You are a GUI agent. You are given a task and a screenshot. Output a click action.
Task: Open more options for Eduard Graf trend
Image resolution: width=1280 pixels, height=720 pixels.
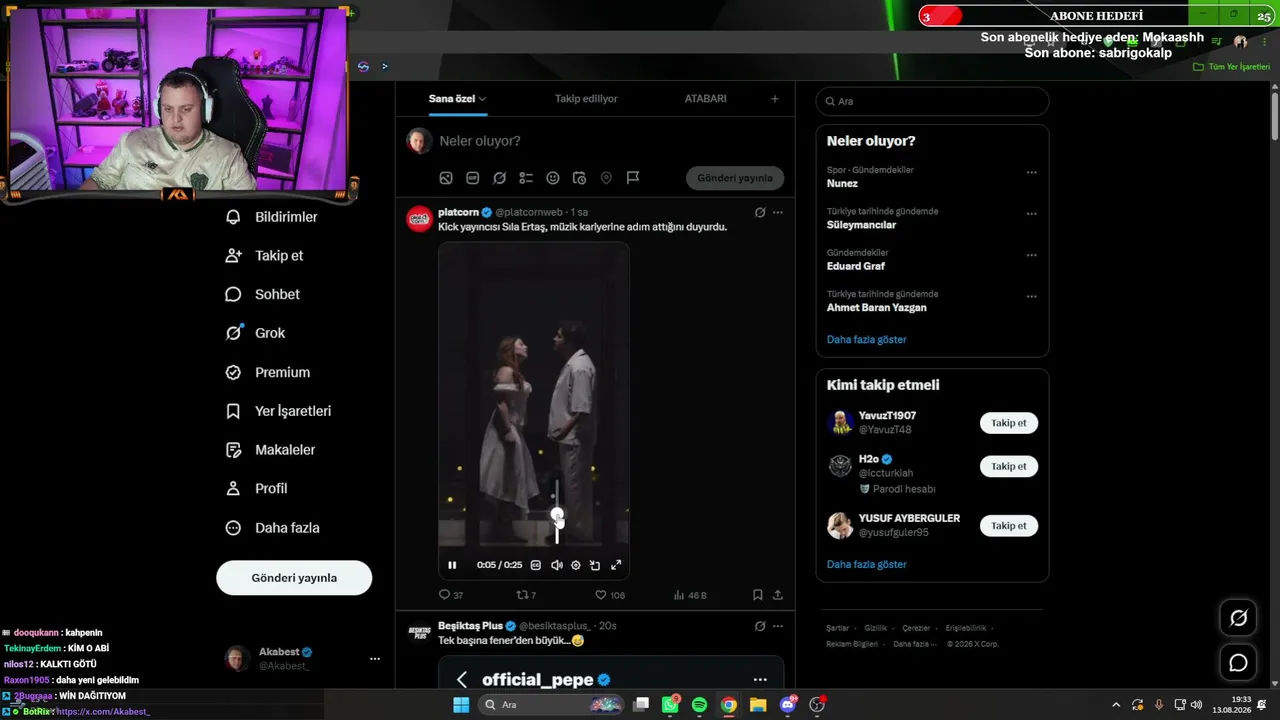point(1032,255)
